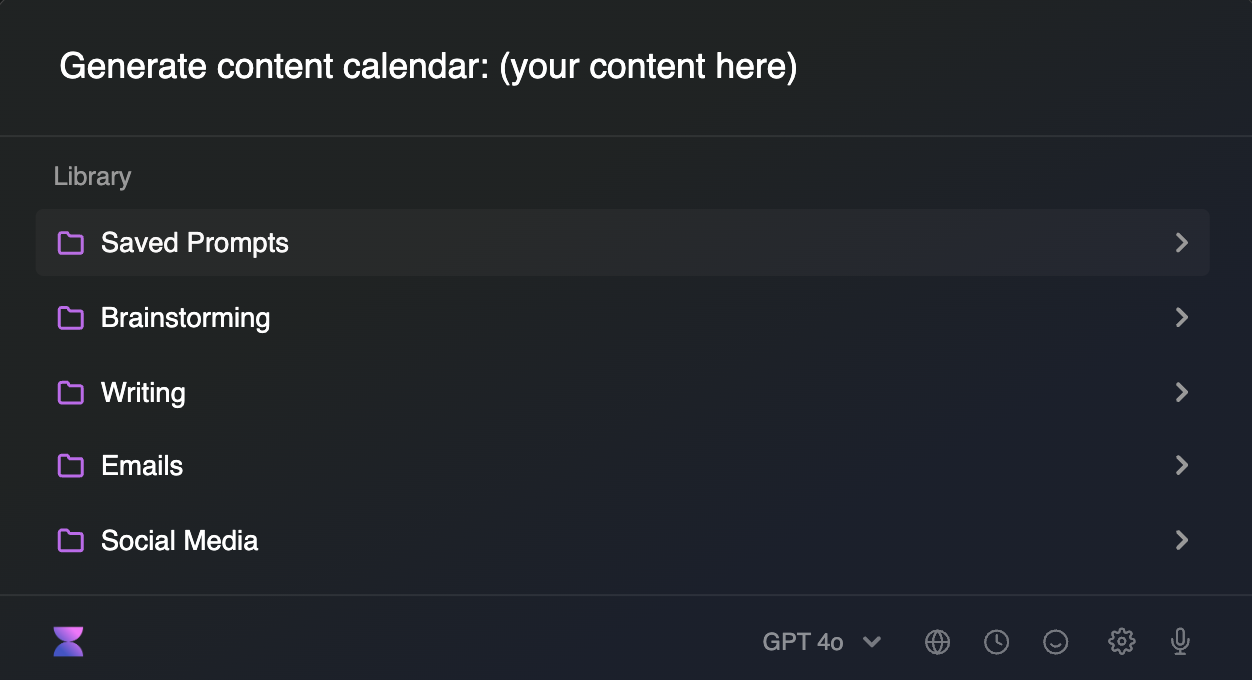Select the Social Media library entry
The width and height of the screenshot is (1252, 680).
623,540
